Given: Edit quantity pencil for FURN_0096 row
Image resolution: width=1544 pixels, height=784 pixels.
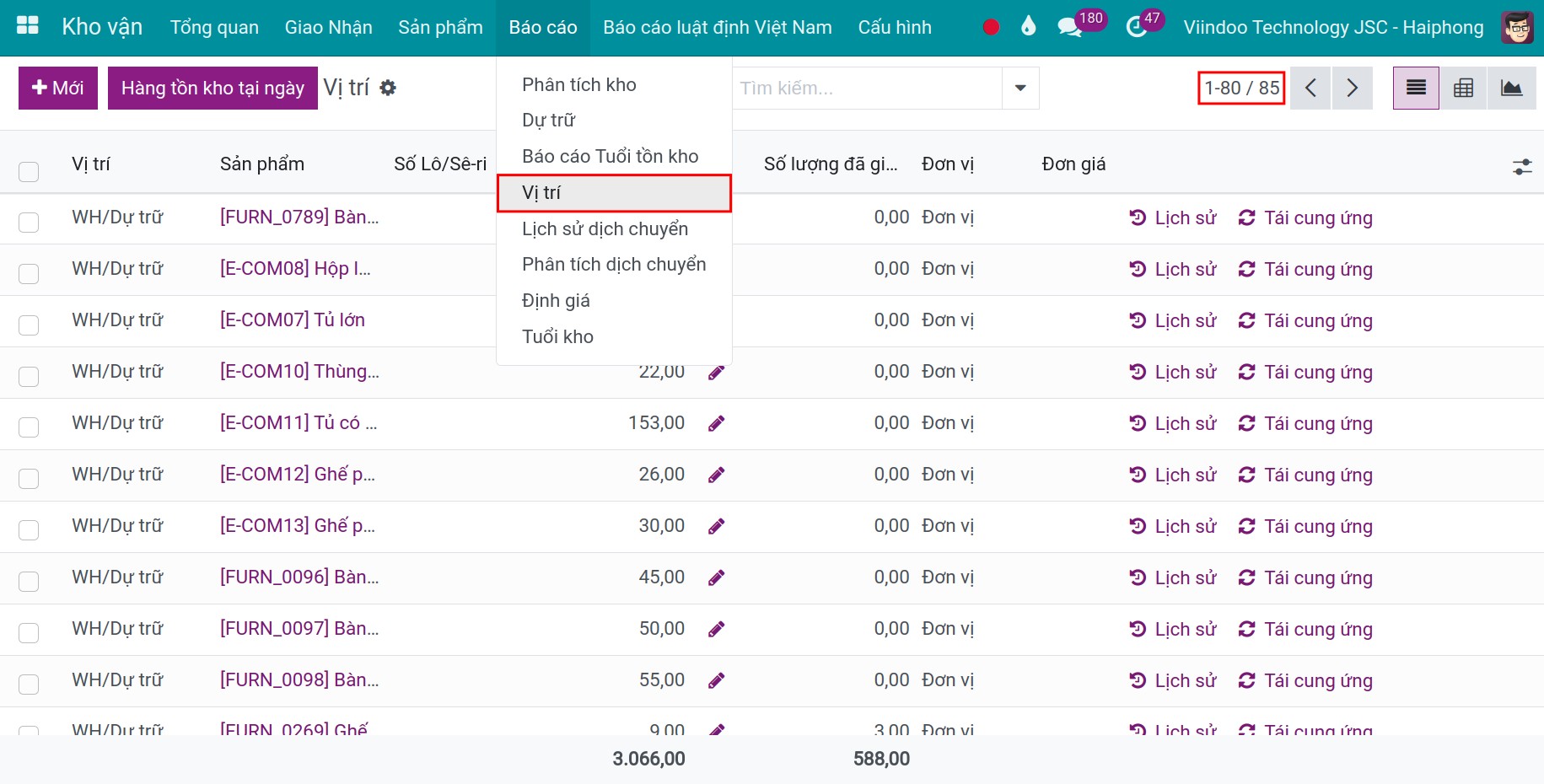Looking at the screenshot, I should 716,577.
